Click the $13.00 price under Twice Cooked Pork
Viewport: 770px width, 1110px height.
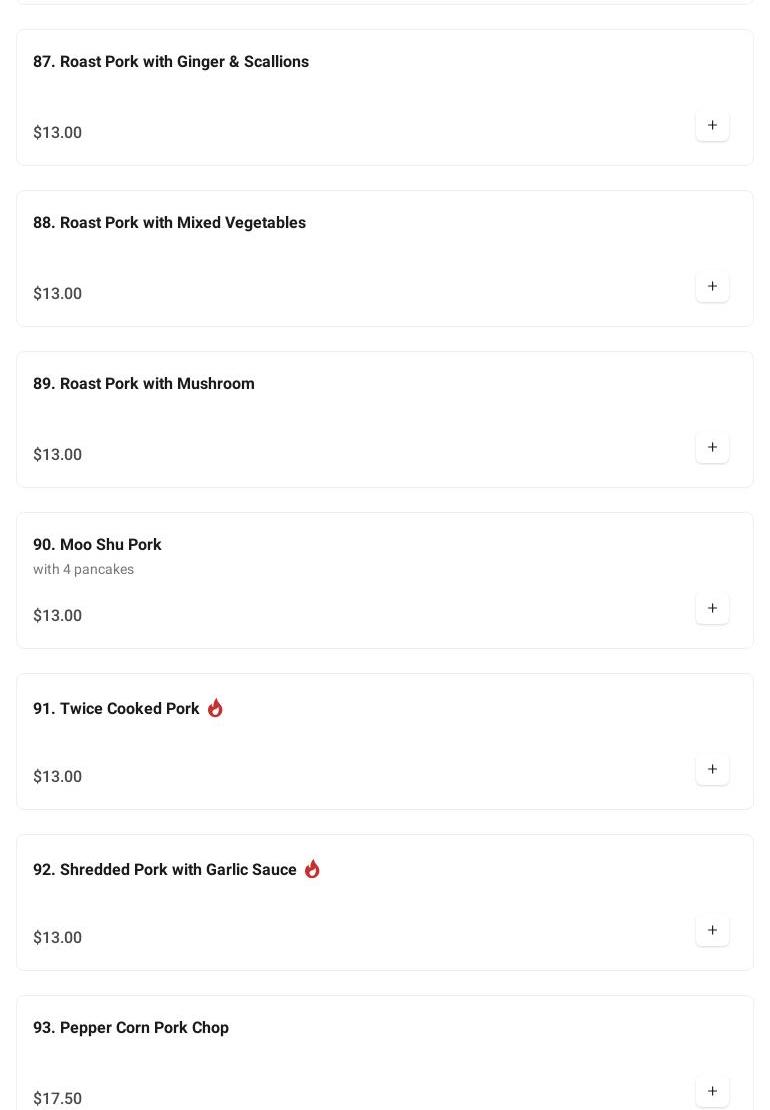coord(58,777)
